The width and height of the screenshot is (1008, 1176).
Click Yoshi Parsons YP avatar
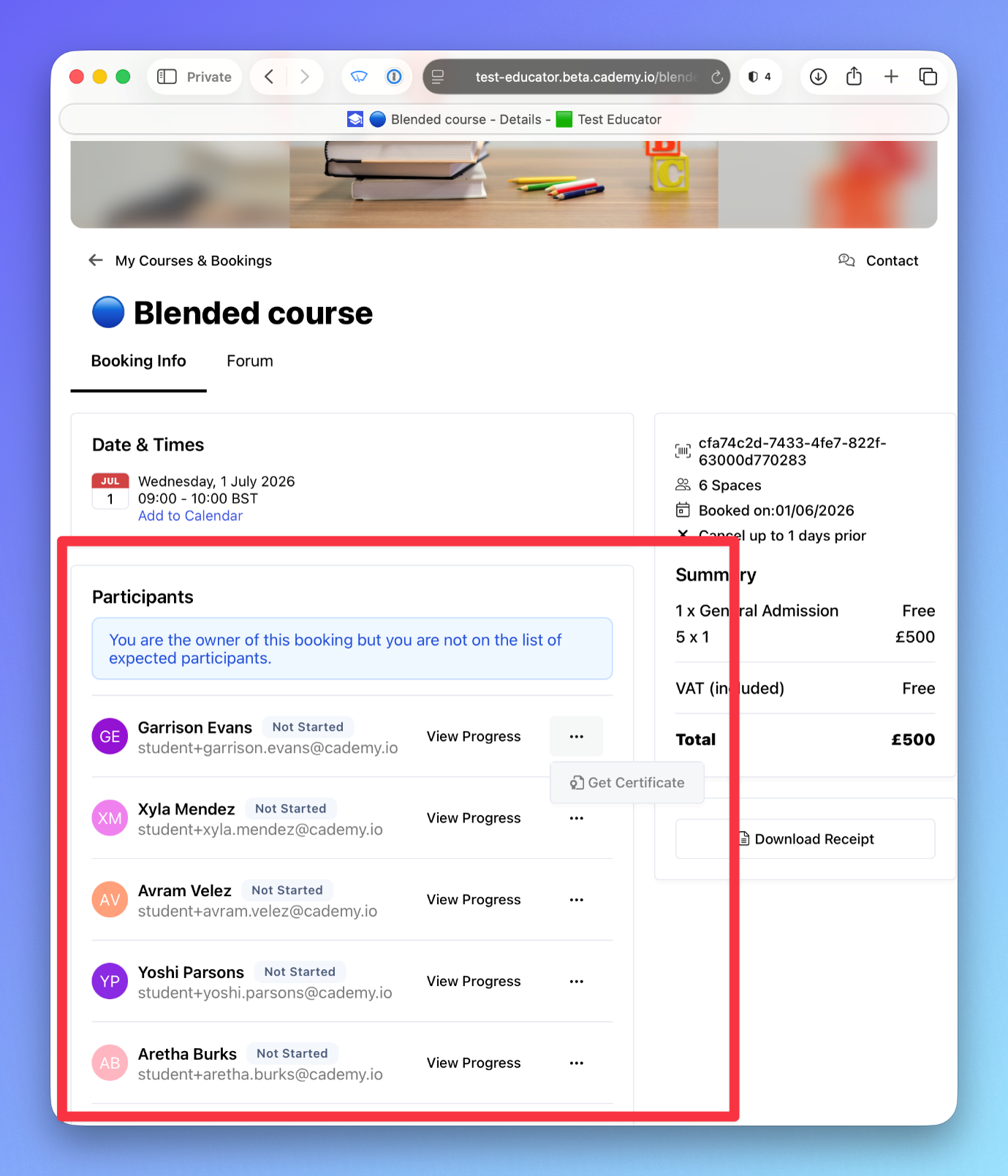110,982
